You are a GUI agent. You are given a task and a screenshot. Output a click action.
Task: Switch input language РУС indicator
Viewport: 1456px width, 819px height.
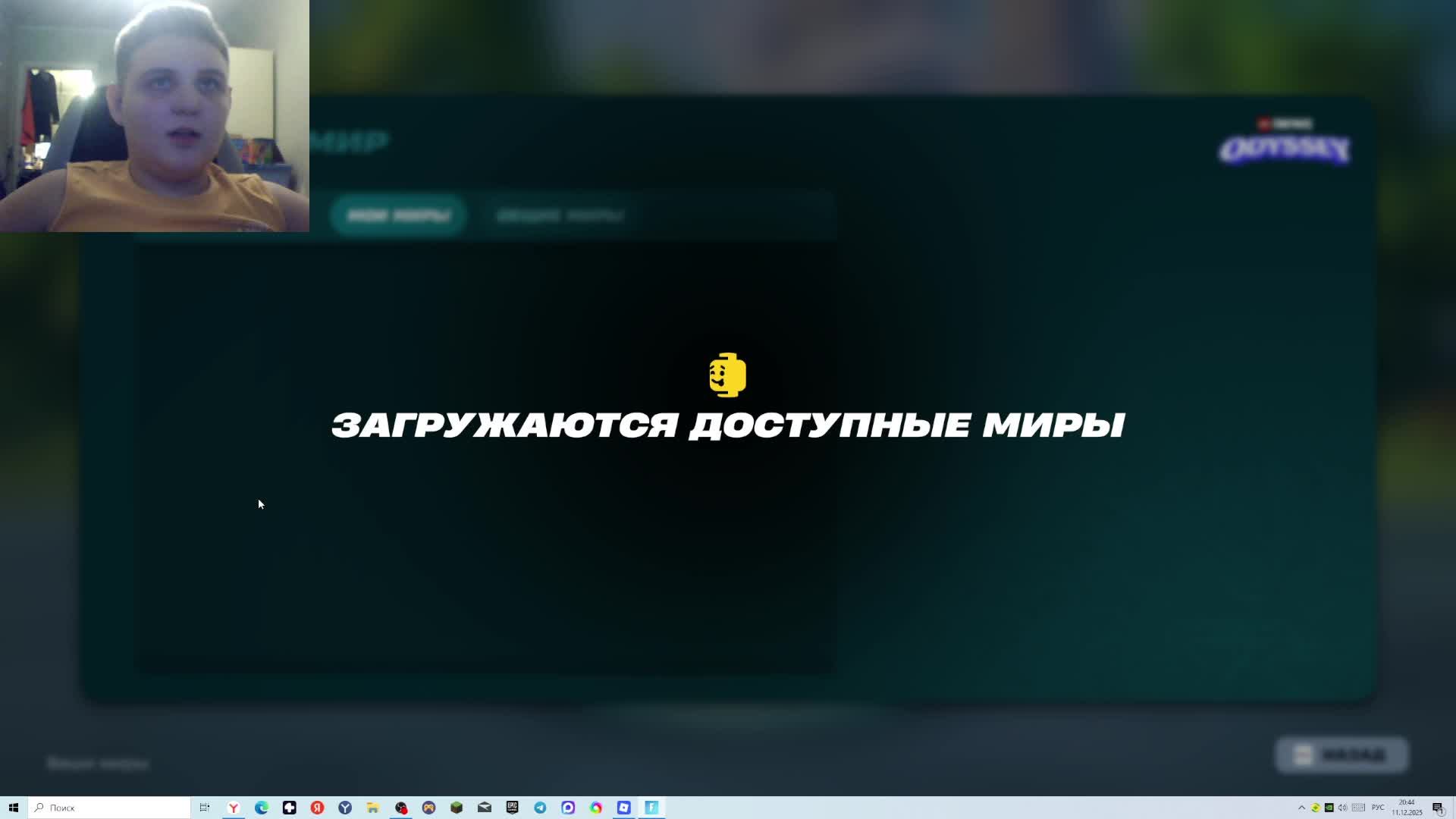pyautogui.click(x=1378, y=808)
